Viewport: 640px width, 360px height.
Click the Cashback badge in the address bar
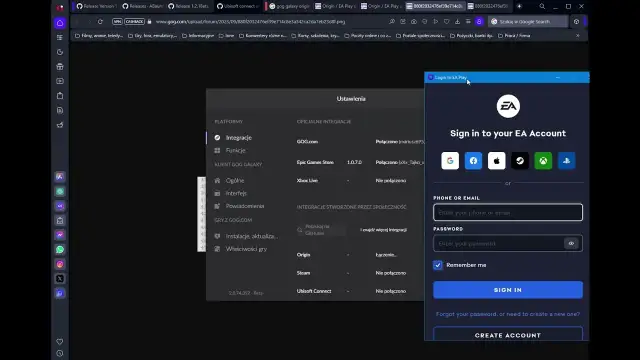pos(134,22)
